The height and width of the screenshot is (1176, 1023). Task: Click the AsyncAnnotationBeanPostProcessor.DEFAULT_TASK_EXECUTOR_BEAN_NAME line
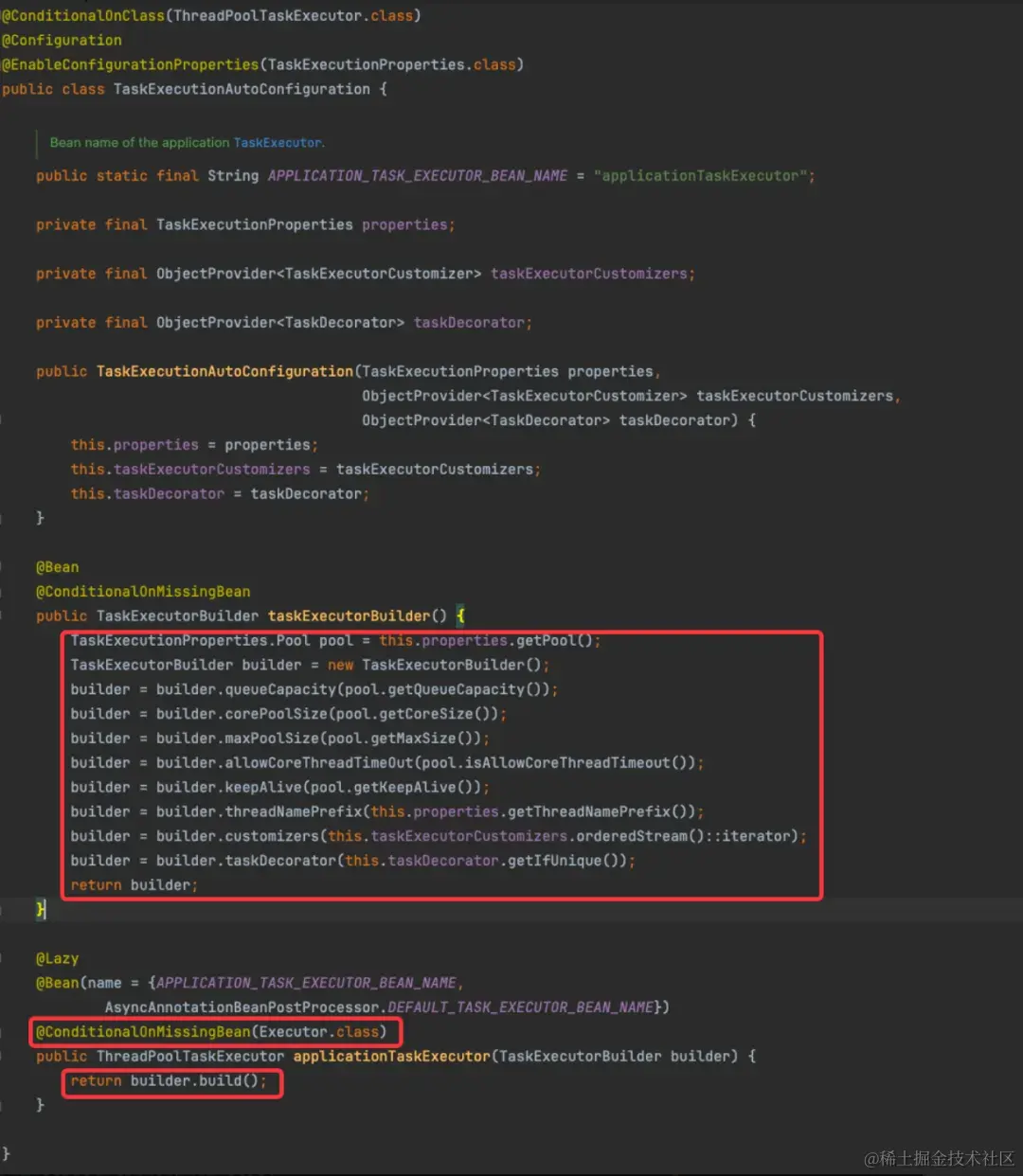click(387, 1007)
